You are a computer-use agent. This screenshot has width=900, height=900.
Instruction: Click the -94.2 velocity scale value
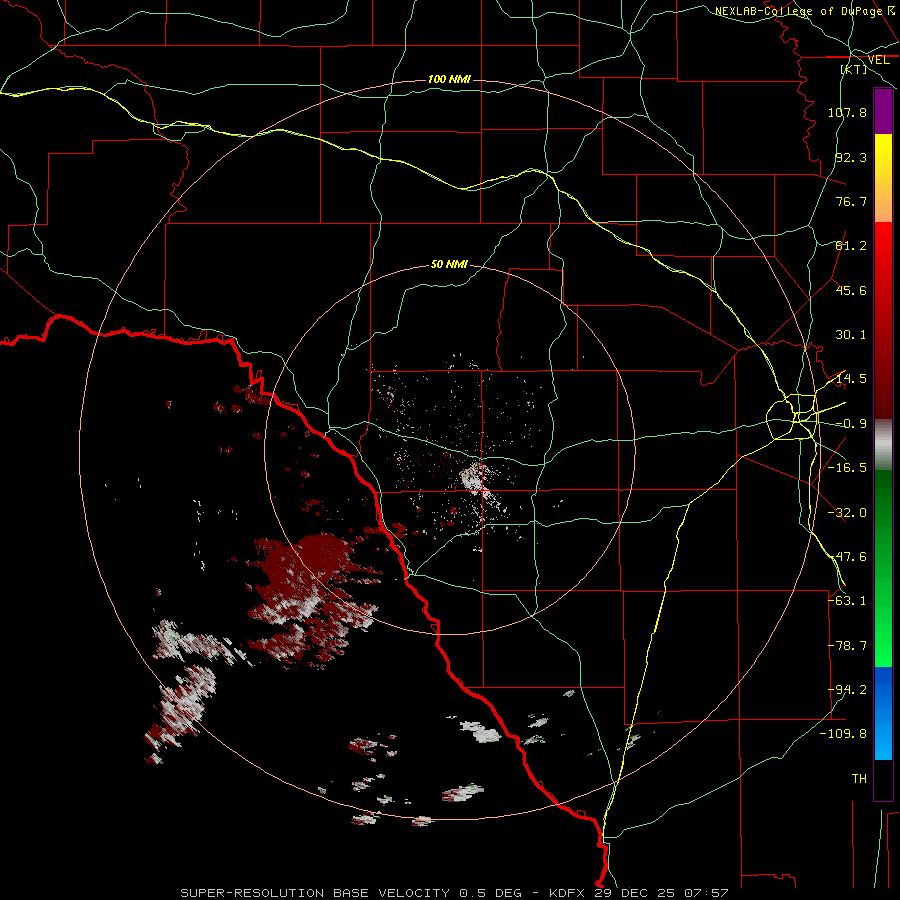tap(847, 690)
